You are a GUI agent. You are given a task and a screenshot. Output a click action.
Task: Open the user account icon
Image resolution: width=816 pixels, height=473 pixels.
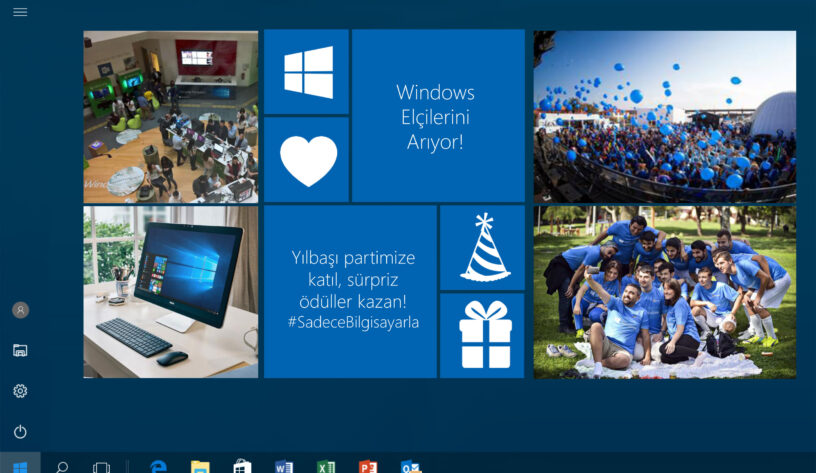click(x=20, y=310)
